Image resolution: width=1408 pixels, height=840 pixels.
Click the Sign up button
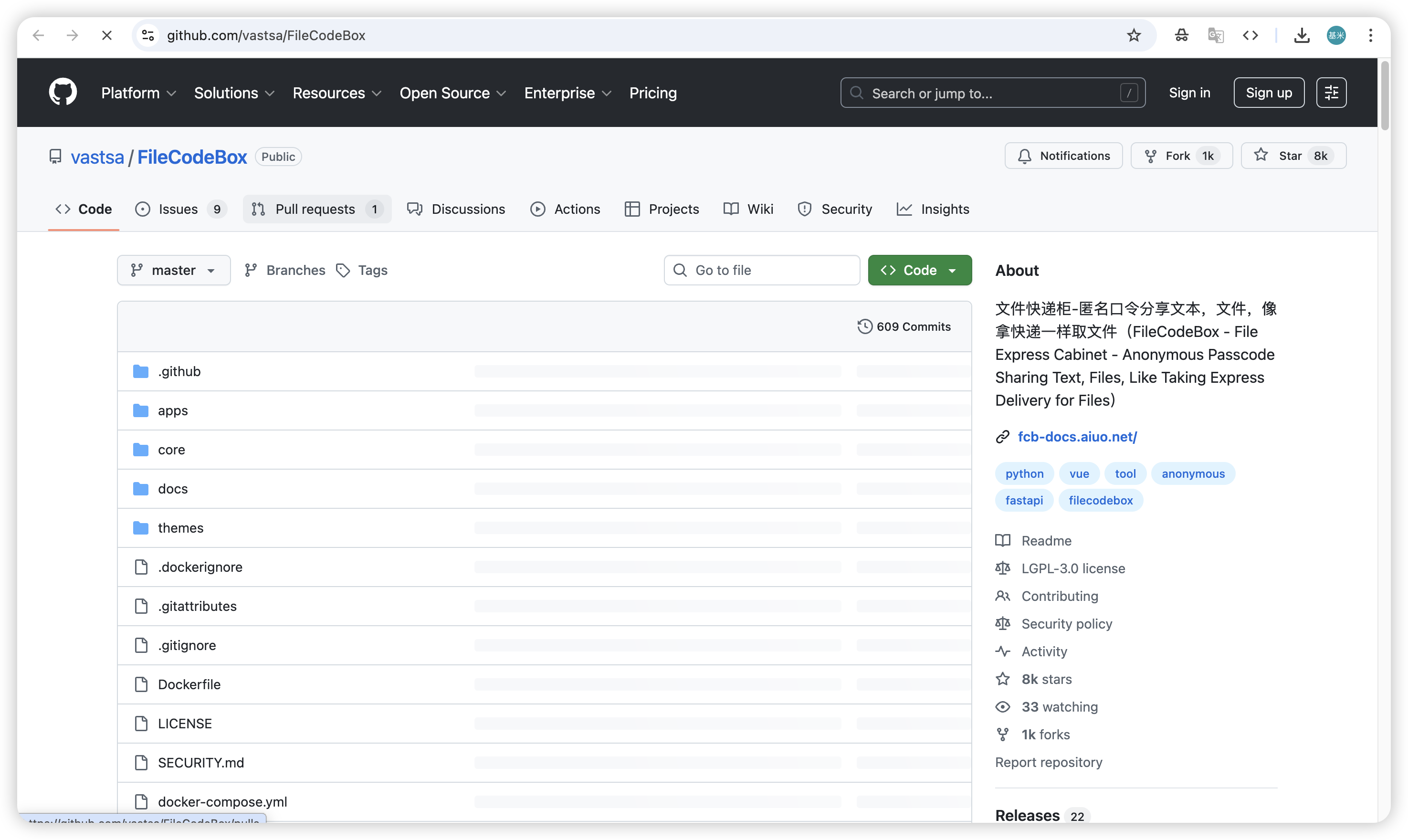click(1269, 92)
